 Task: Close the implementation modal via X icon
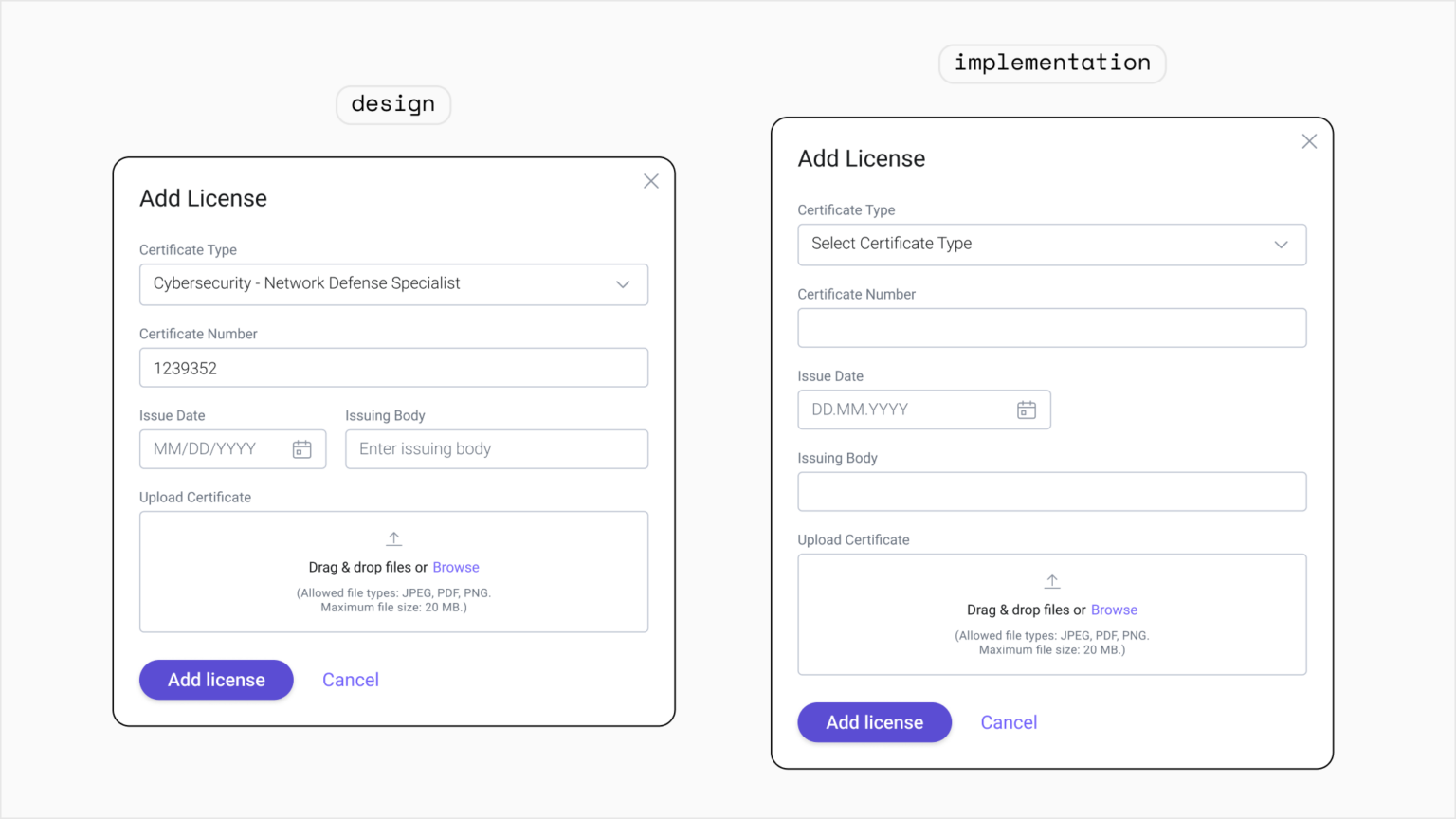click(1309, 140)
